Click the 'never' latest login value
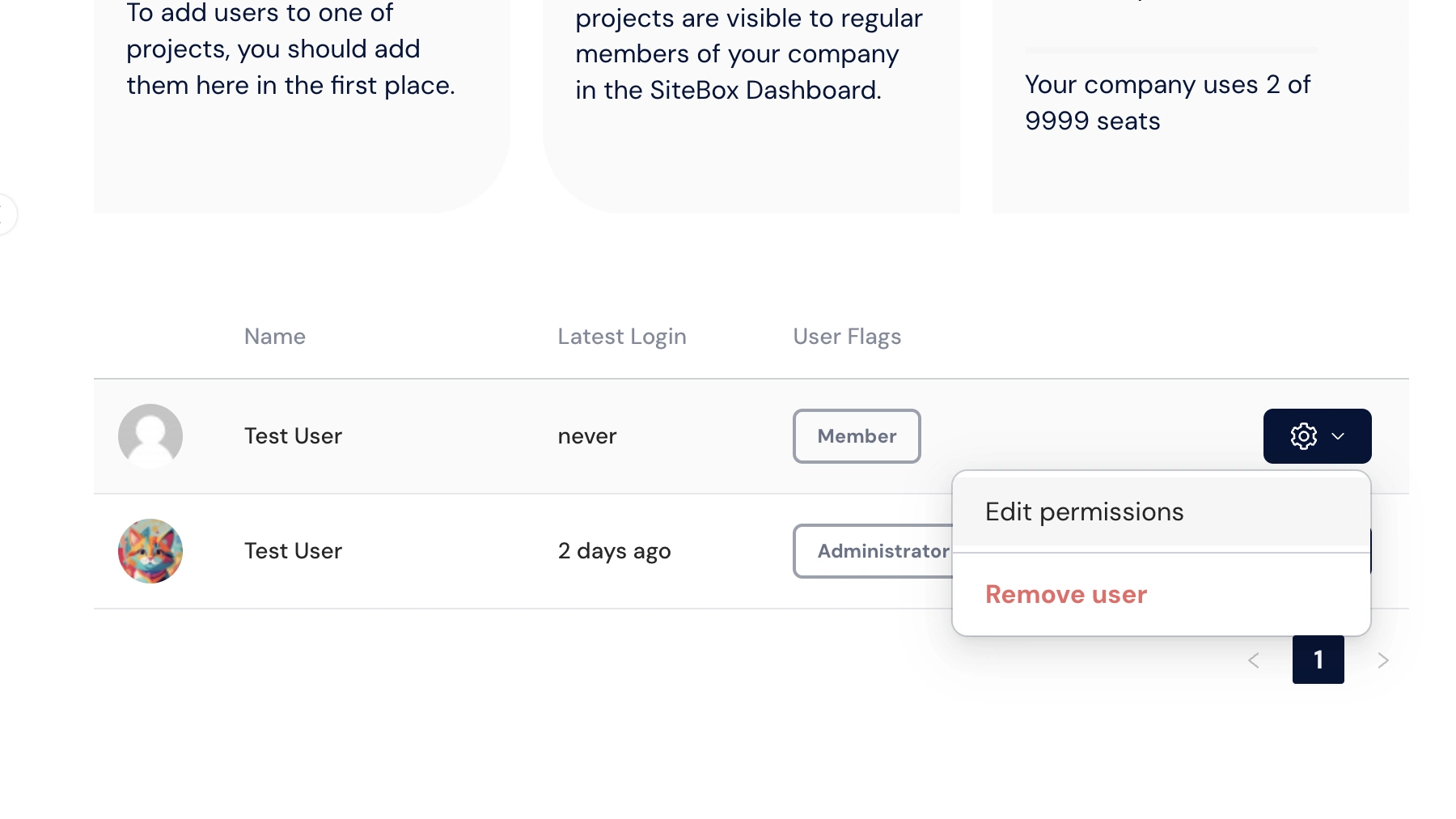Viewport: 1456px width, 819px height. 587,436
